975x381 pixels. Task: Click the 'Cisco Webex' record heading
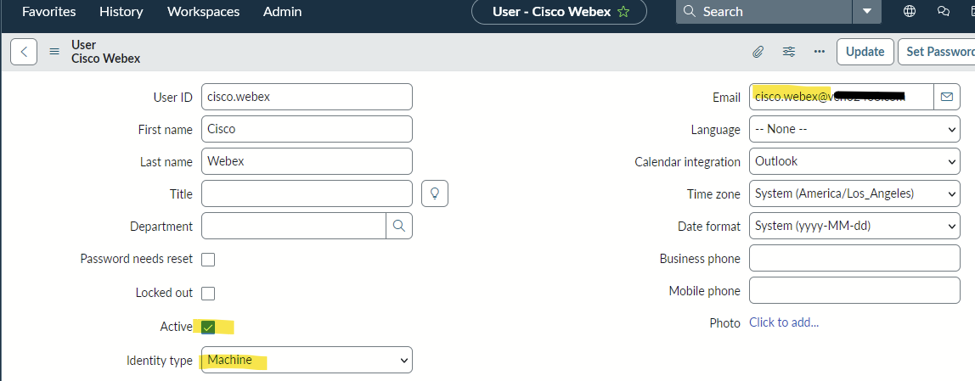[x=106, y=59]
